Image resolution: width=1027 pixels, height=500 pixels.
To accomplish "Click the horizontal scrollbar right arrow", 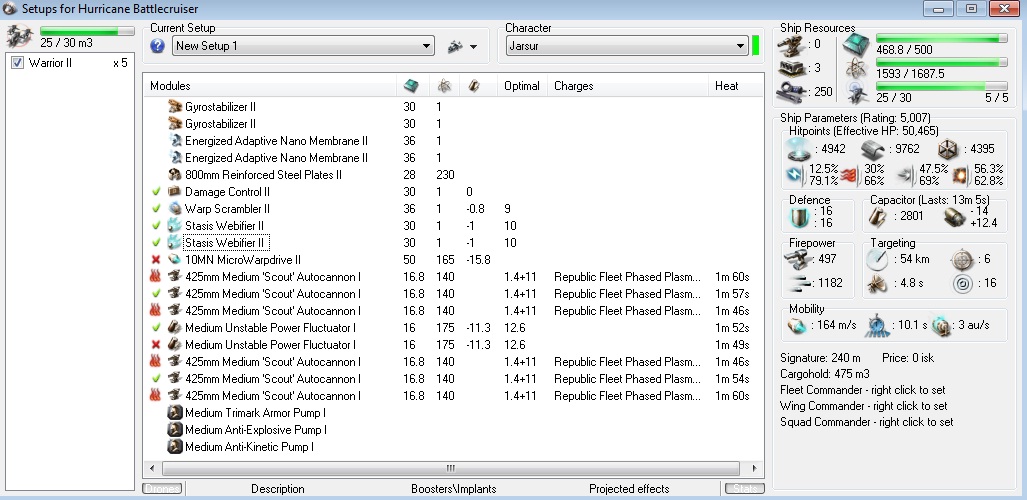I will pyautogui.click(x=754, y=469).
